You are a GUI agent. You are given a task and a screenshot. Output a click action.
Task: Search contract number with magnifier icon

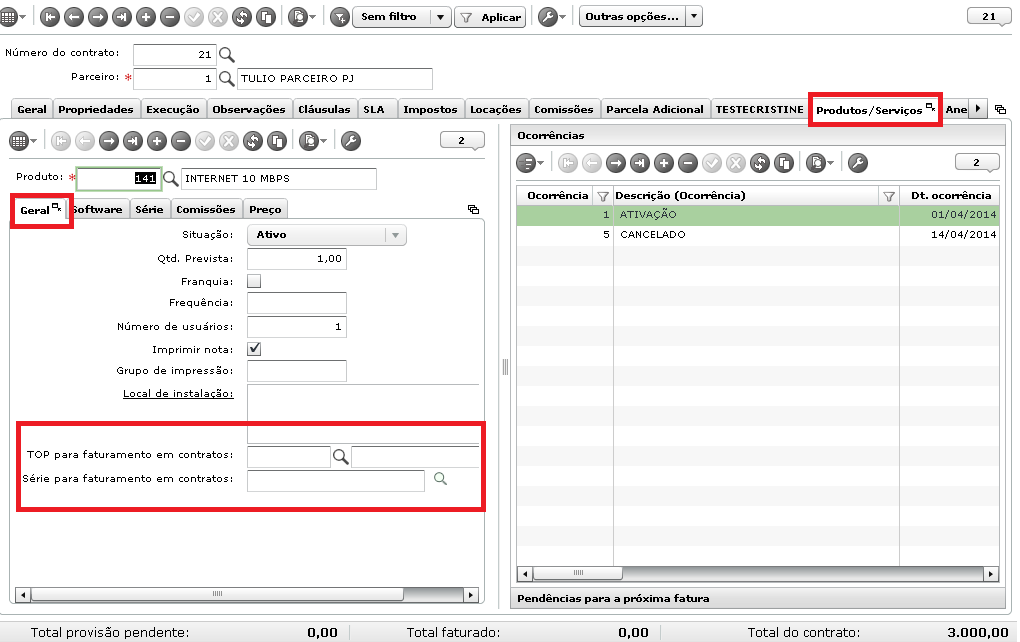[x=226, y=55]
